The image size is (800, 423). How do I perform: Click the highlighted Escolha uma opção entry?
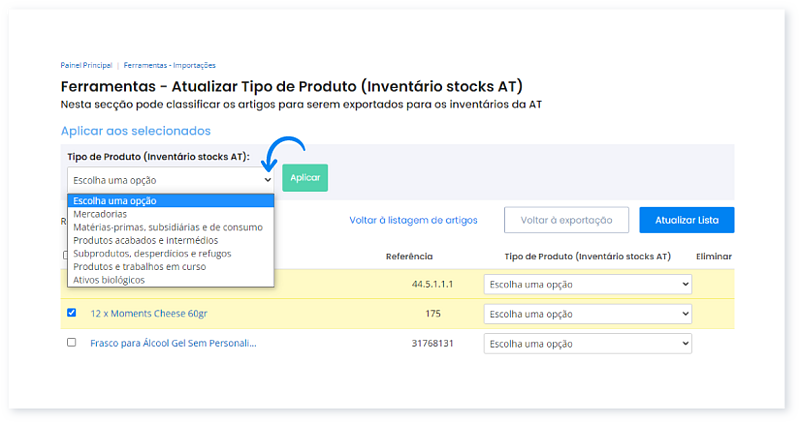point(115,200)
